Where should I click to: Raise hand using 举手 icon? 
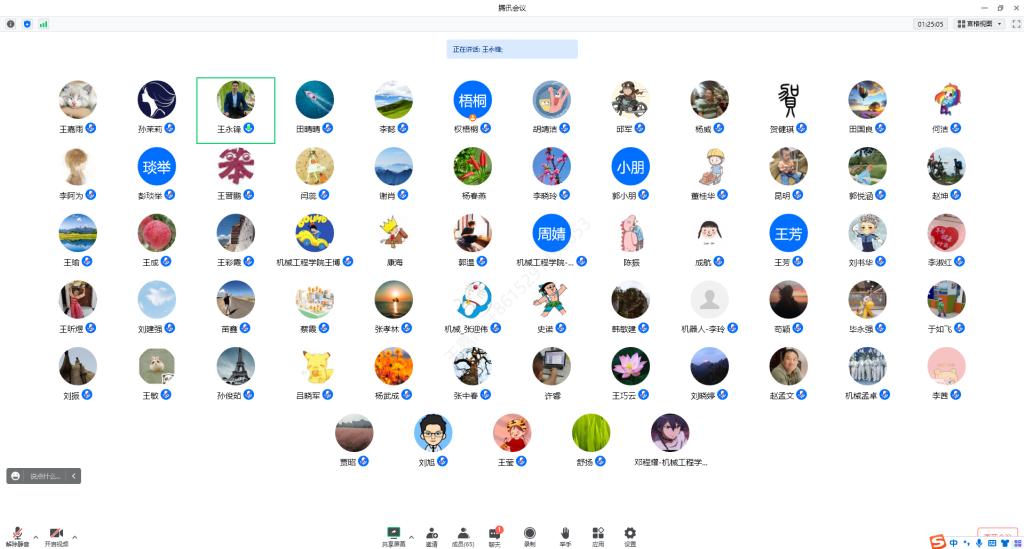pyautogui.click(x=565, y=536)
